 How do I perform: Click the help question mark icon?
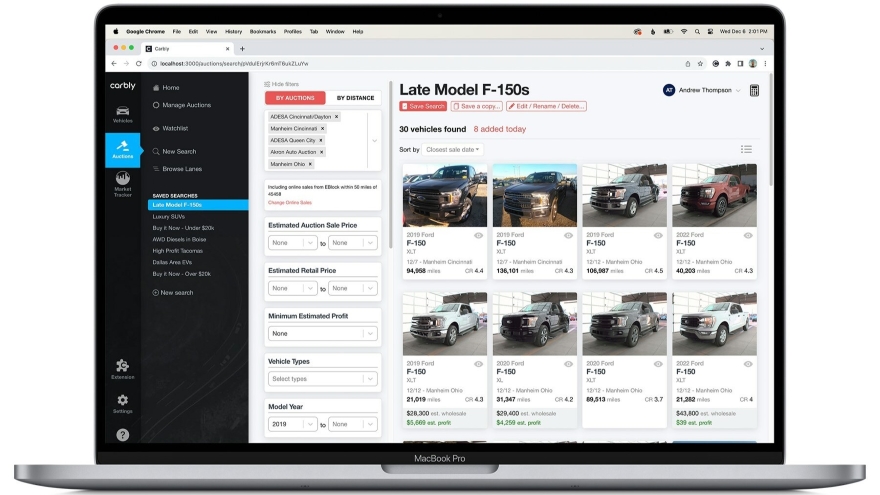[122, 435]
